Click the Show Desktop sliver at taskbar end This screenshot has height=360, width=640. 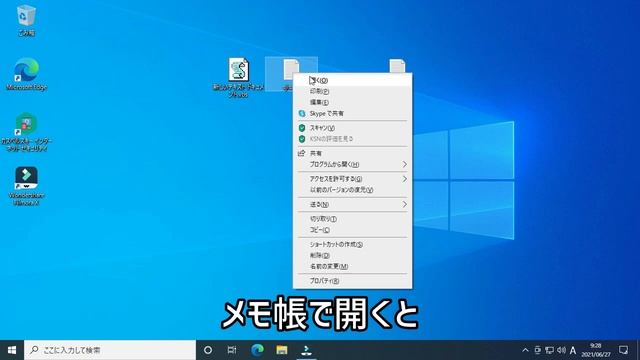point(638,350)
